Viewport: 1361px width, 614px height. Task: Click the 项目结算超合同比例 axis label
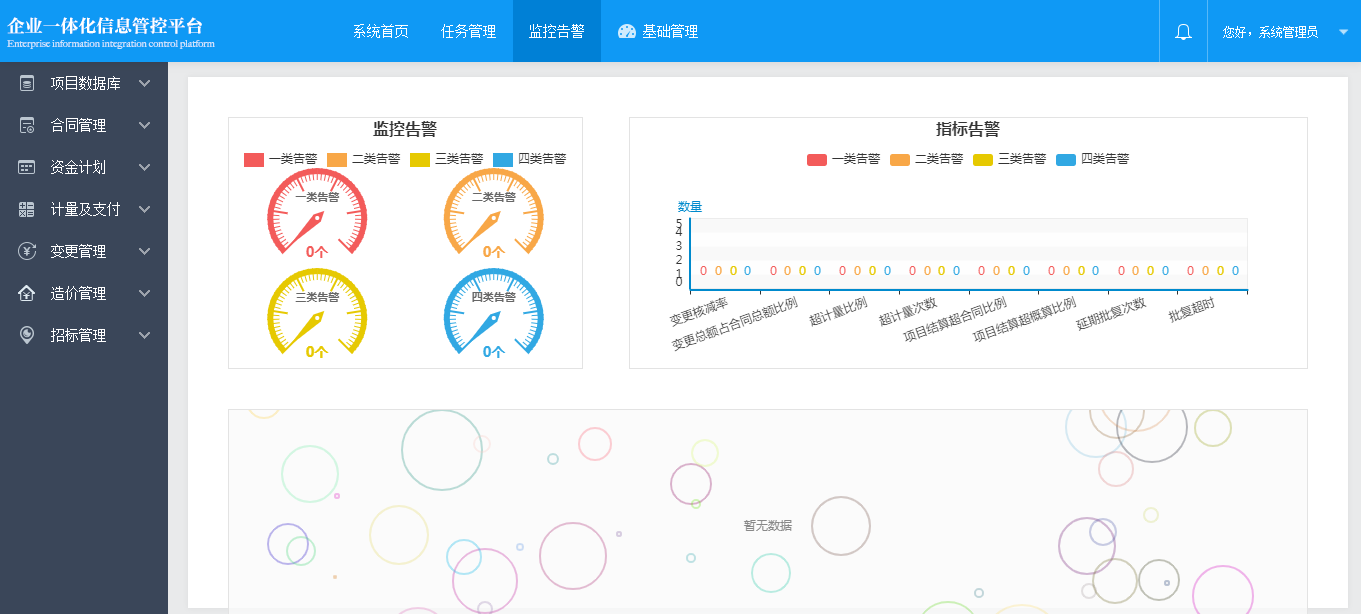click(955, 320)
